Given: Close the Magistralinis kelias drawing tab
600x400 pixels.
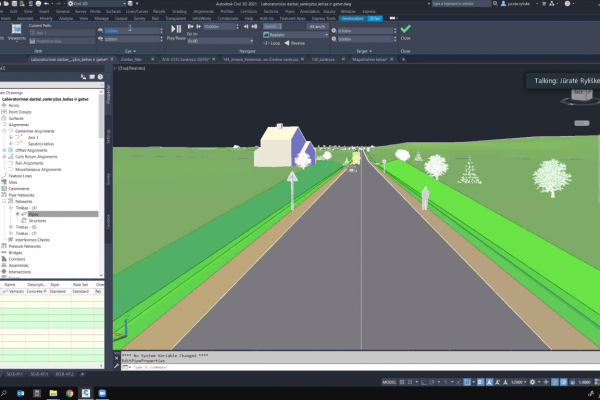Looking at the screenshot, I should pos(391,59).
